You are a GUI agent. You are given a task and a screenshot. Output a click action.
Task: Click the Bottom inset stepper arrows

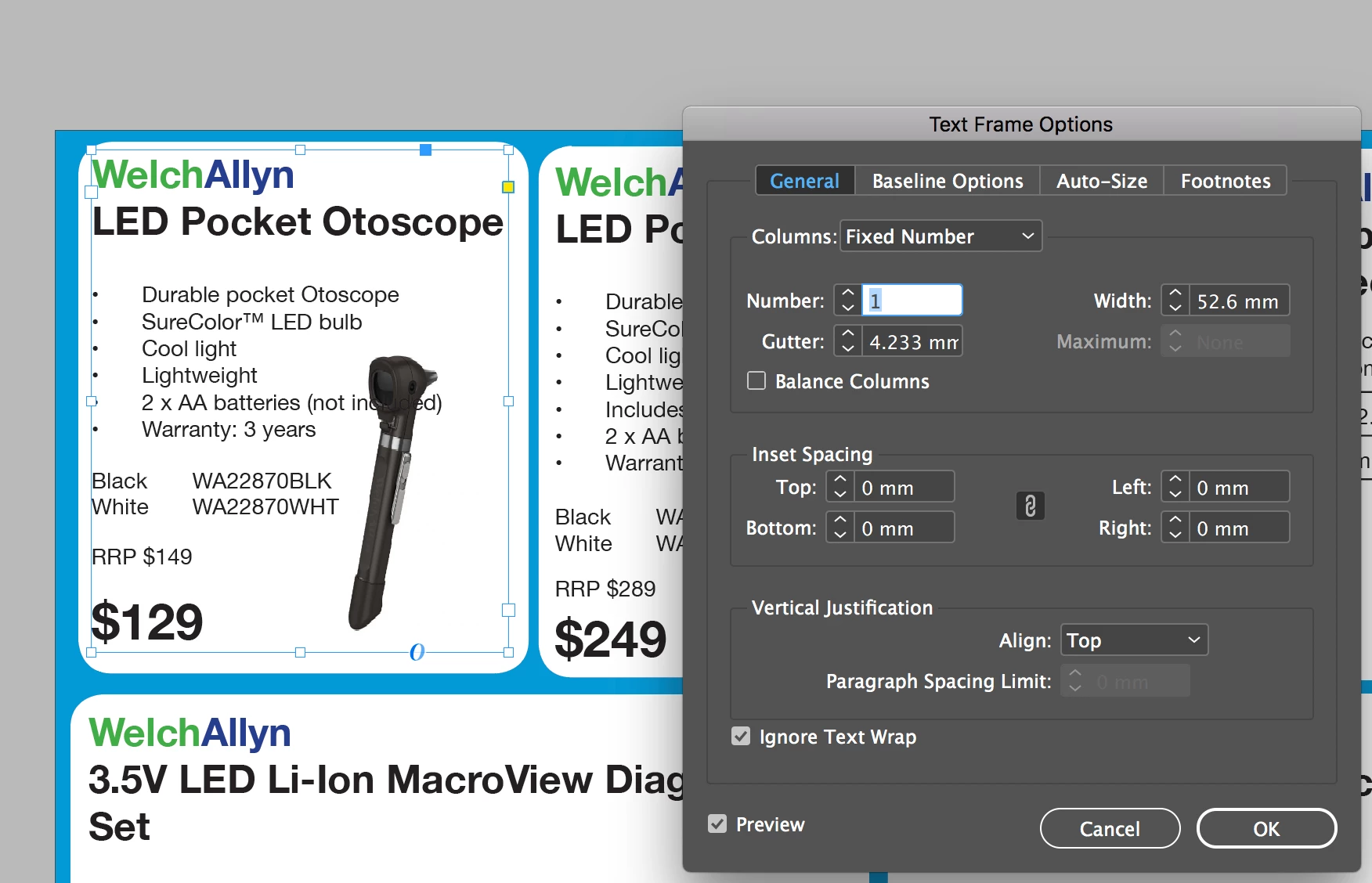840,528
